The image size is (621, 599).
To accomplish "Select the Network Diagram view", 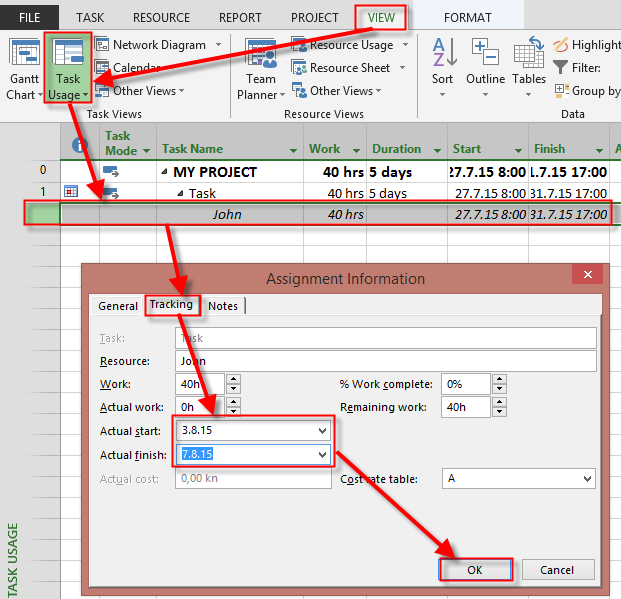I will [x=158, y=45].
